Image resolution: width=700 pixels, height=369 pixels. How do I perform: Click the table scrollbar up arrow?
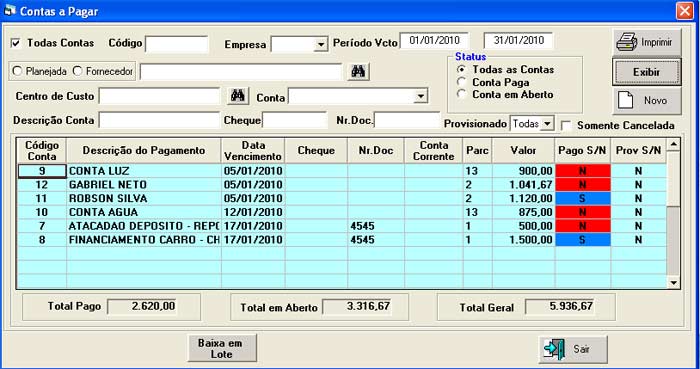(x=673, y=144)
